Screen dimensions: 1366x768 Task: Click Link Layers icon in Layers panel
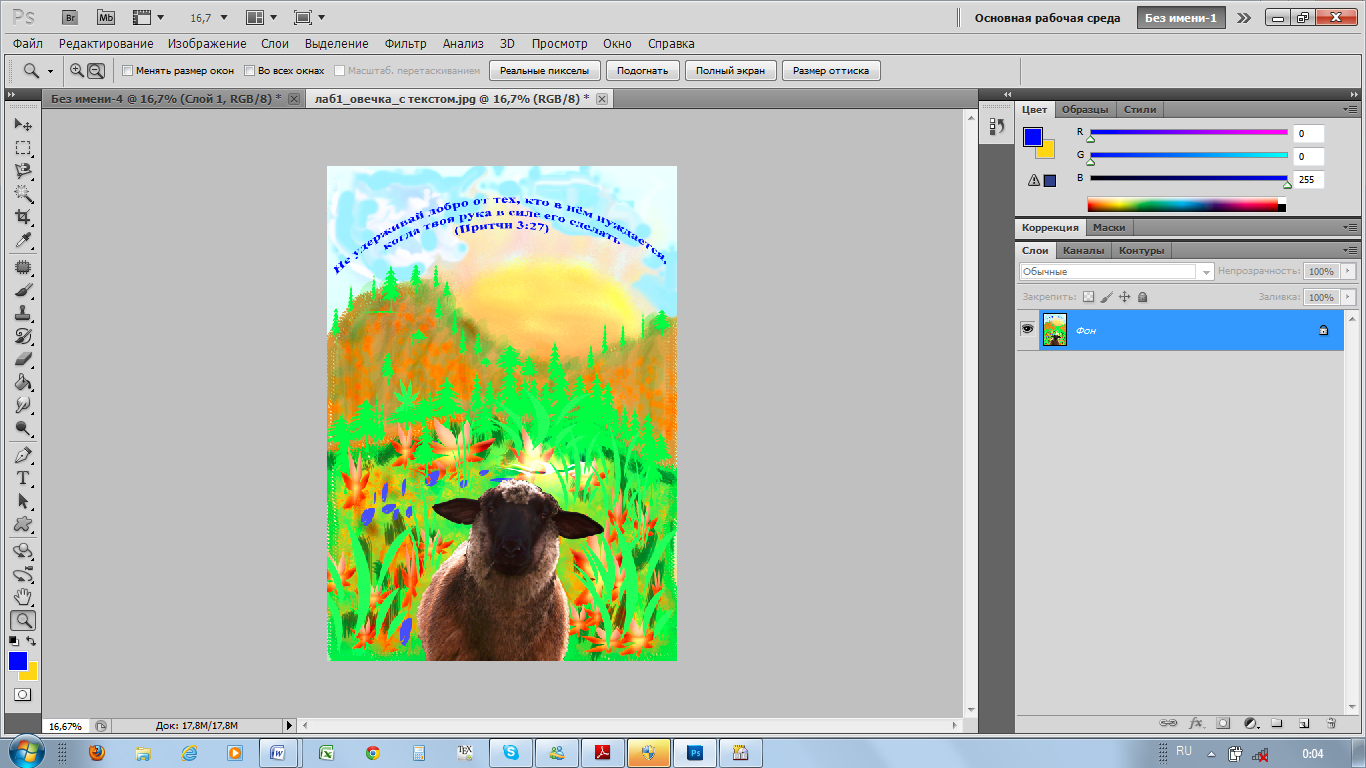tap(1168, 722)
